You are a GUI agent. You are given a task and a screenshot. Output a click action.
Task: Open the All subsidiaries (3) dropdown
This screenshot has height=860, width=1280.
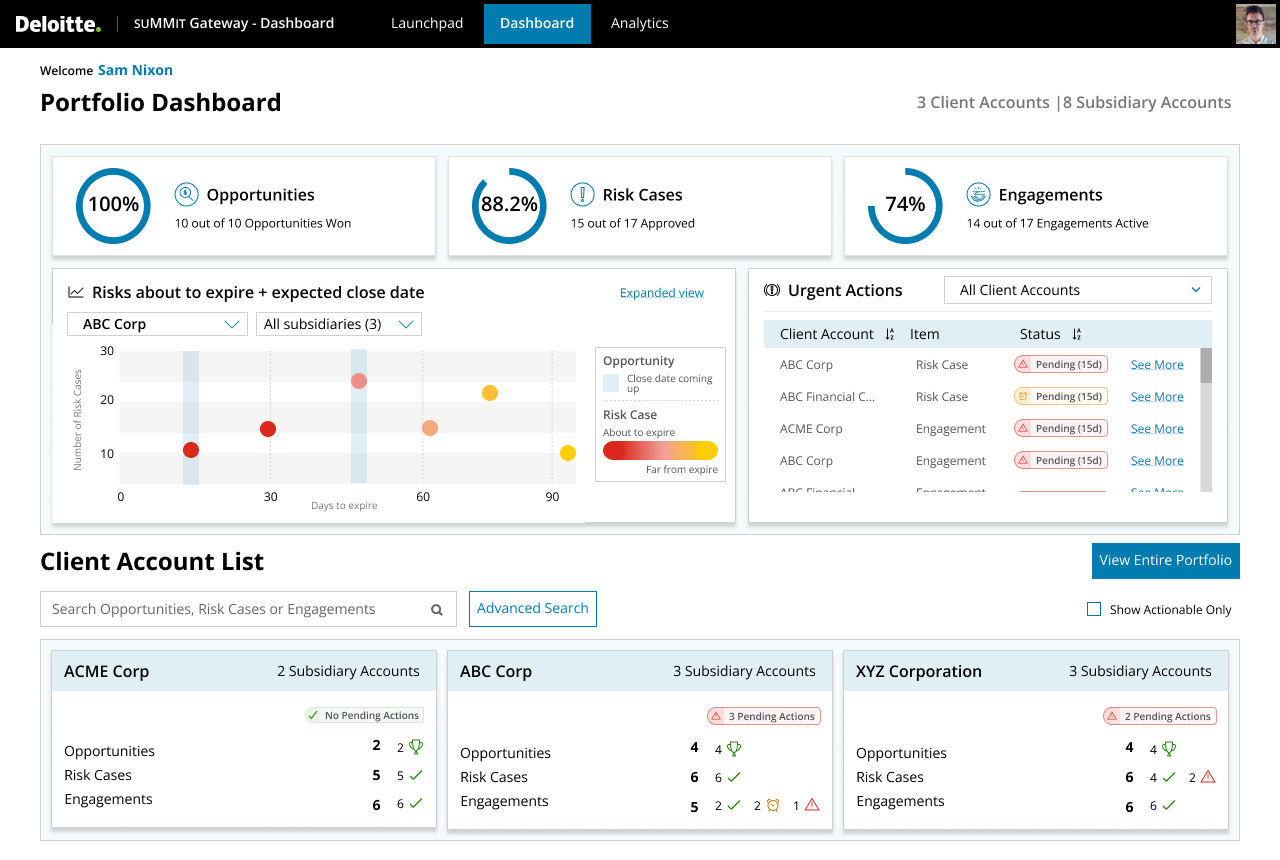point(339,324)
